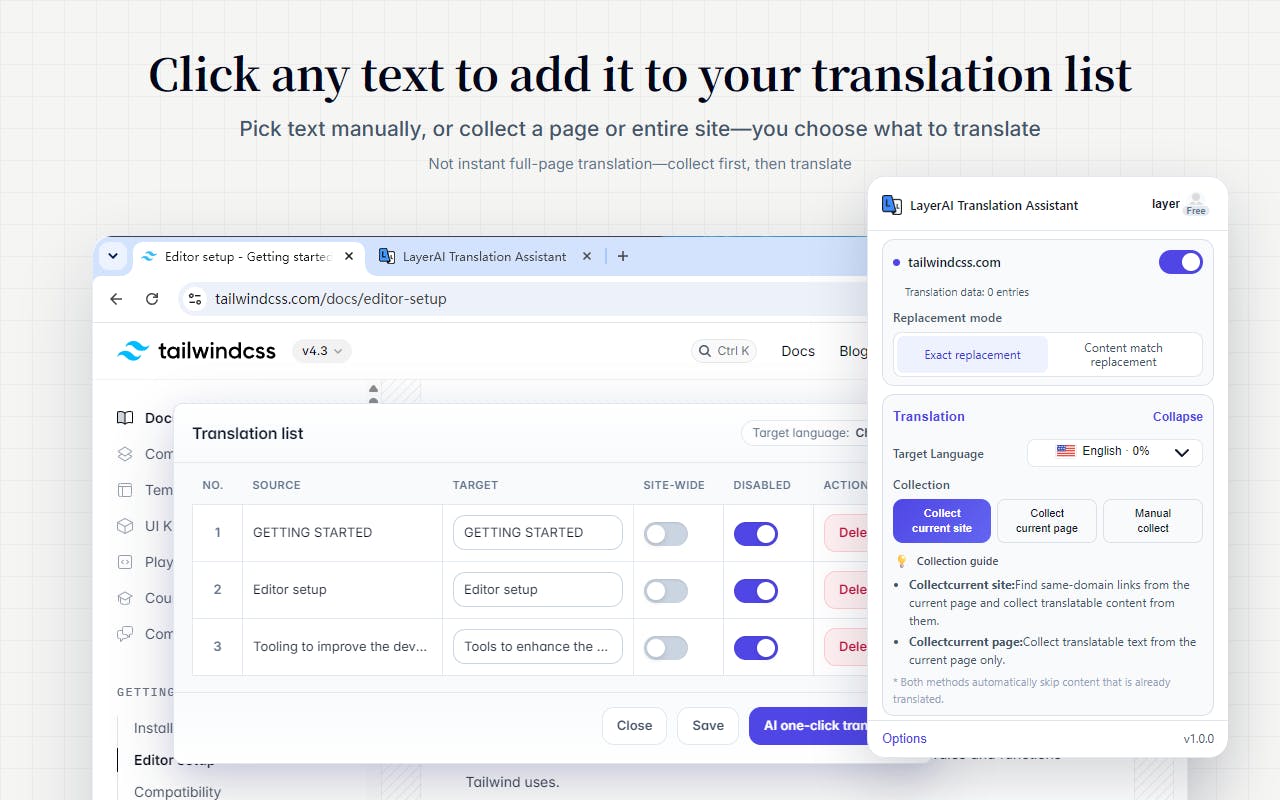Open Compatibility in the docs sidebar

[x=177, y=791]
